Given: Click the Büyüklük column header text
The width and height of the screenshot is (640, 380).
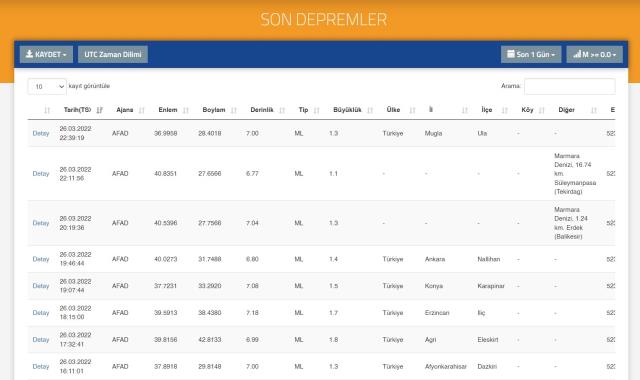Looking at the screenshot, I should tap(347, 110).
